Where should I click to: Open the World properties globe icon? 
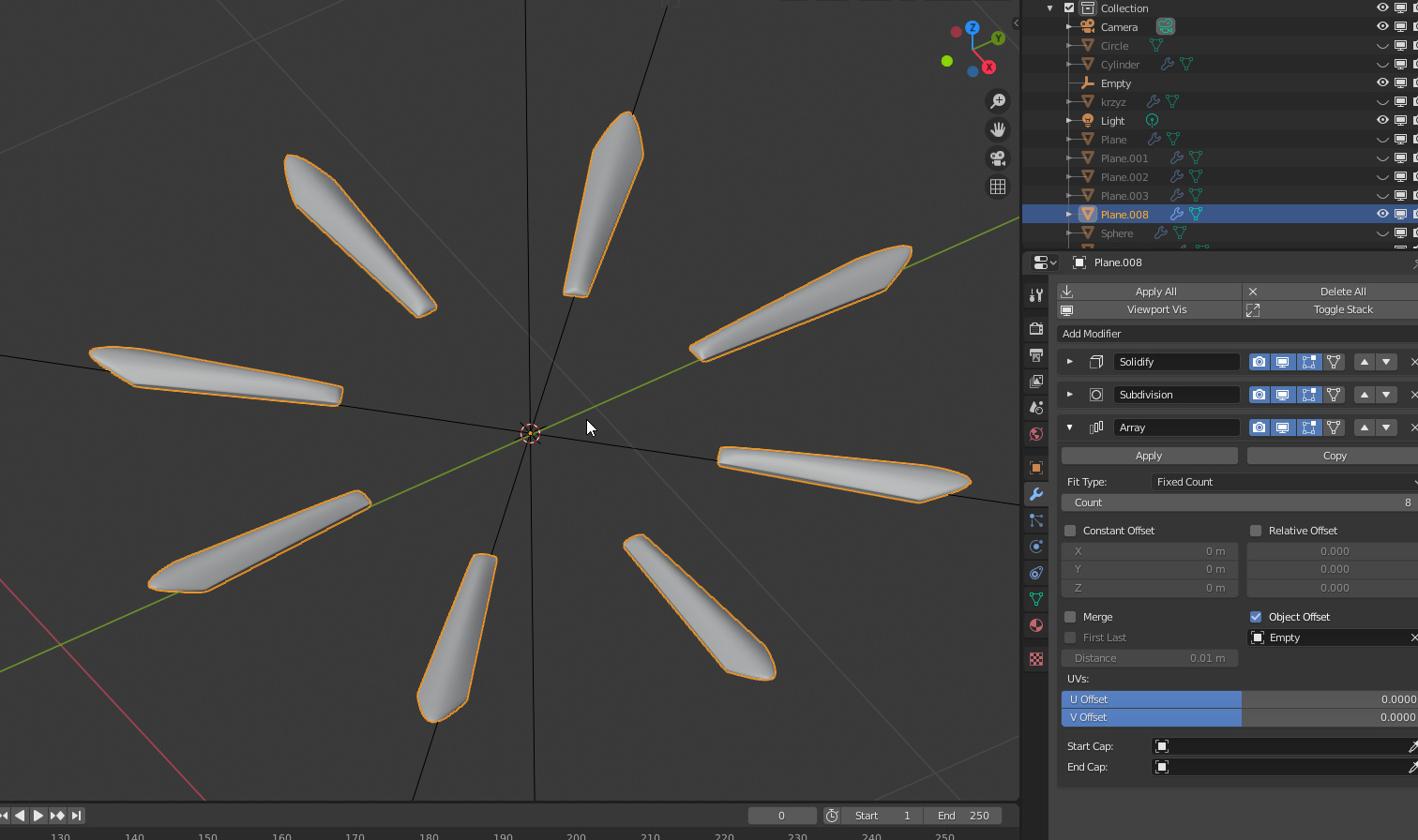(x=1036, y=434)
